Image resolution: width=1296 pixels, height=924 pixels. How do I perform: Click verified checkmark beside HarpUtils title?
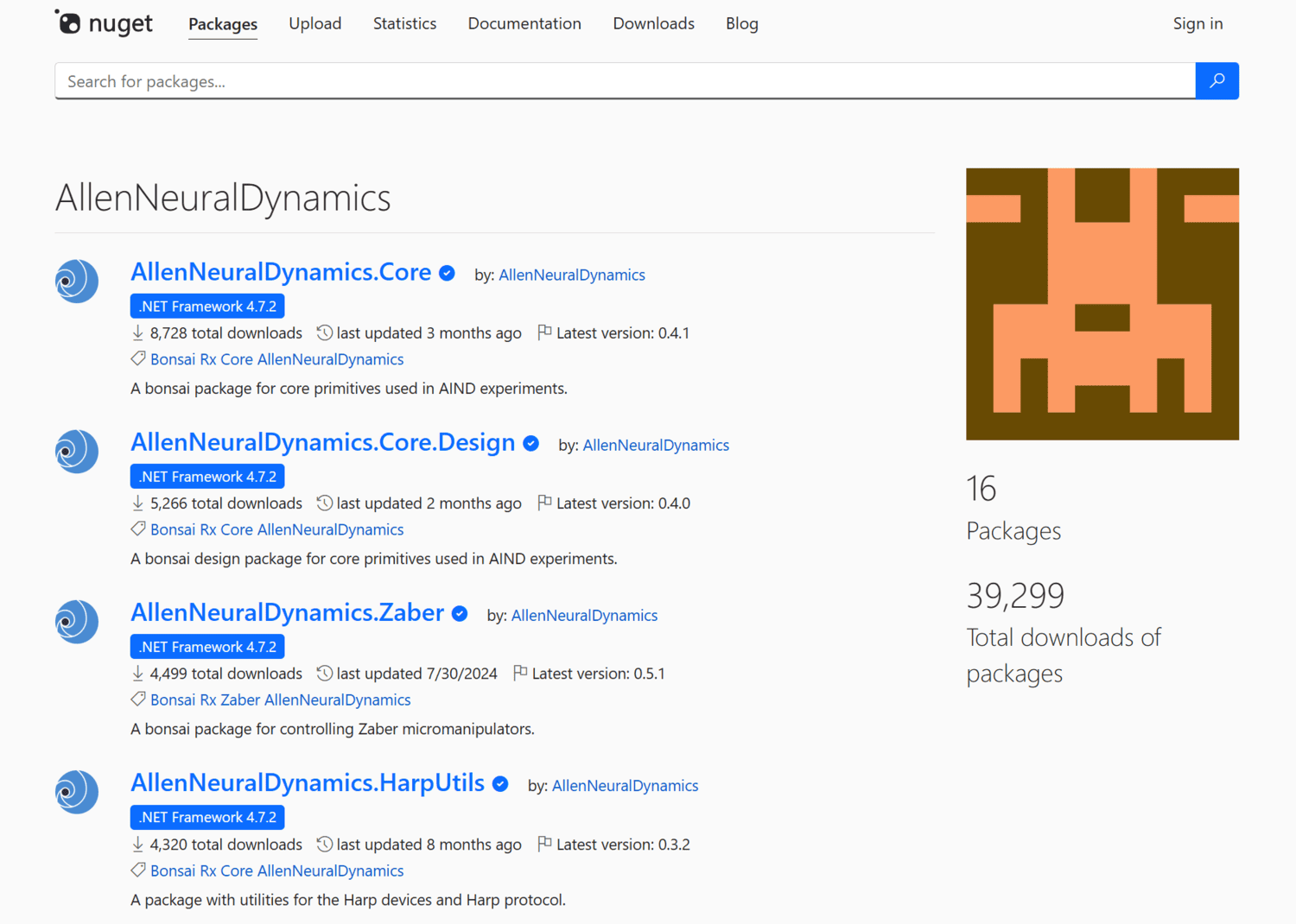click(x=500, y=784)
